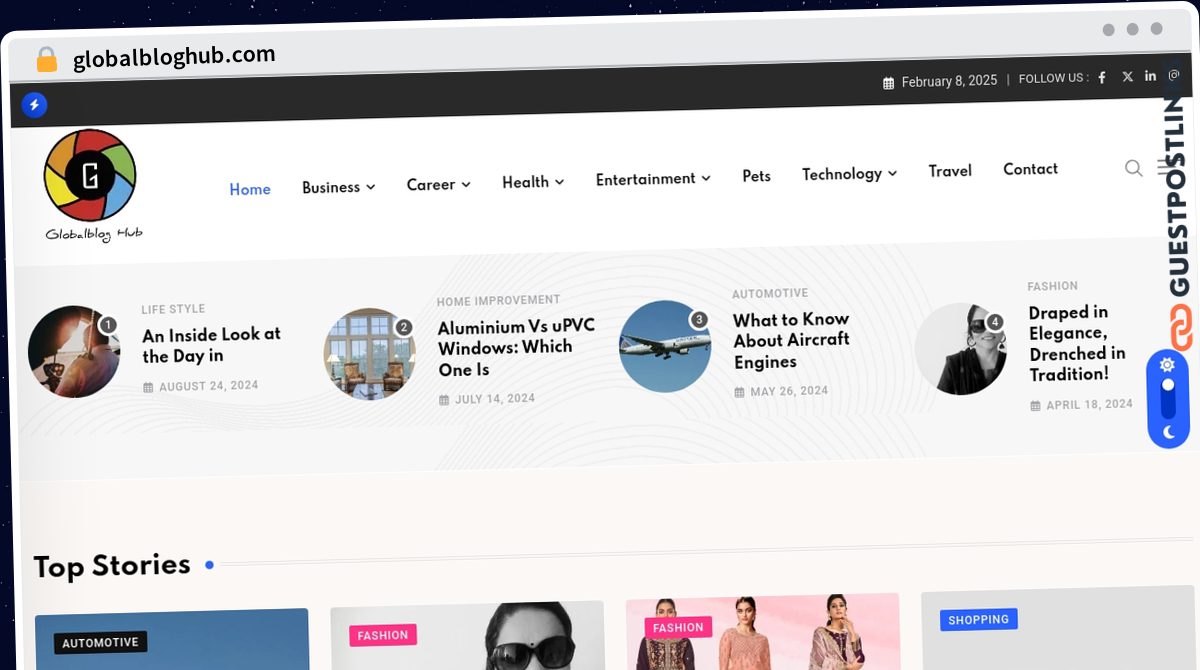Expand the Technology menu chevron
This screenshot has height=670, width=1200.
coord(892,173)
